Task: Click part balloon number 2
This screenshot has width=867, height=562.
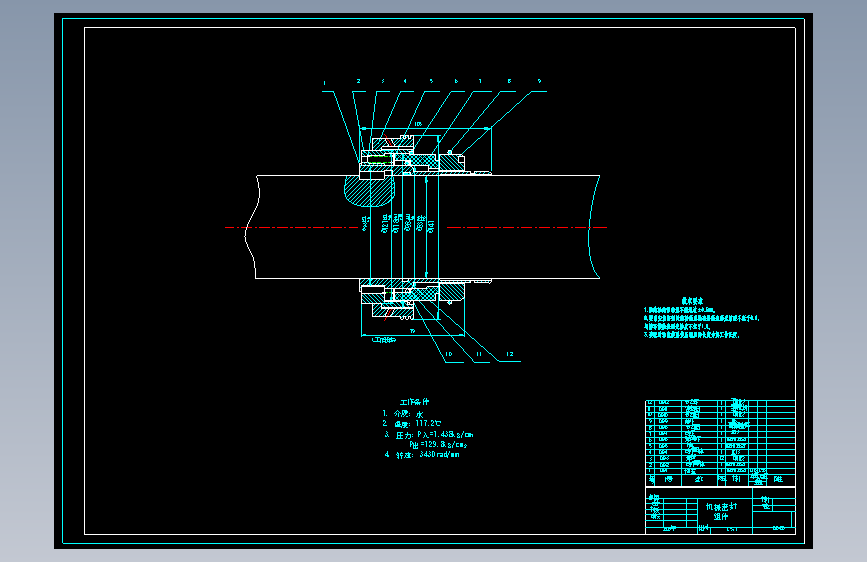Action: tap(358, 81)
